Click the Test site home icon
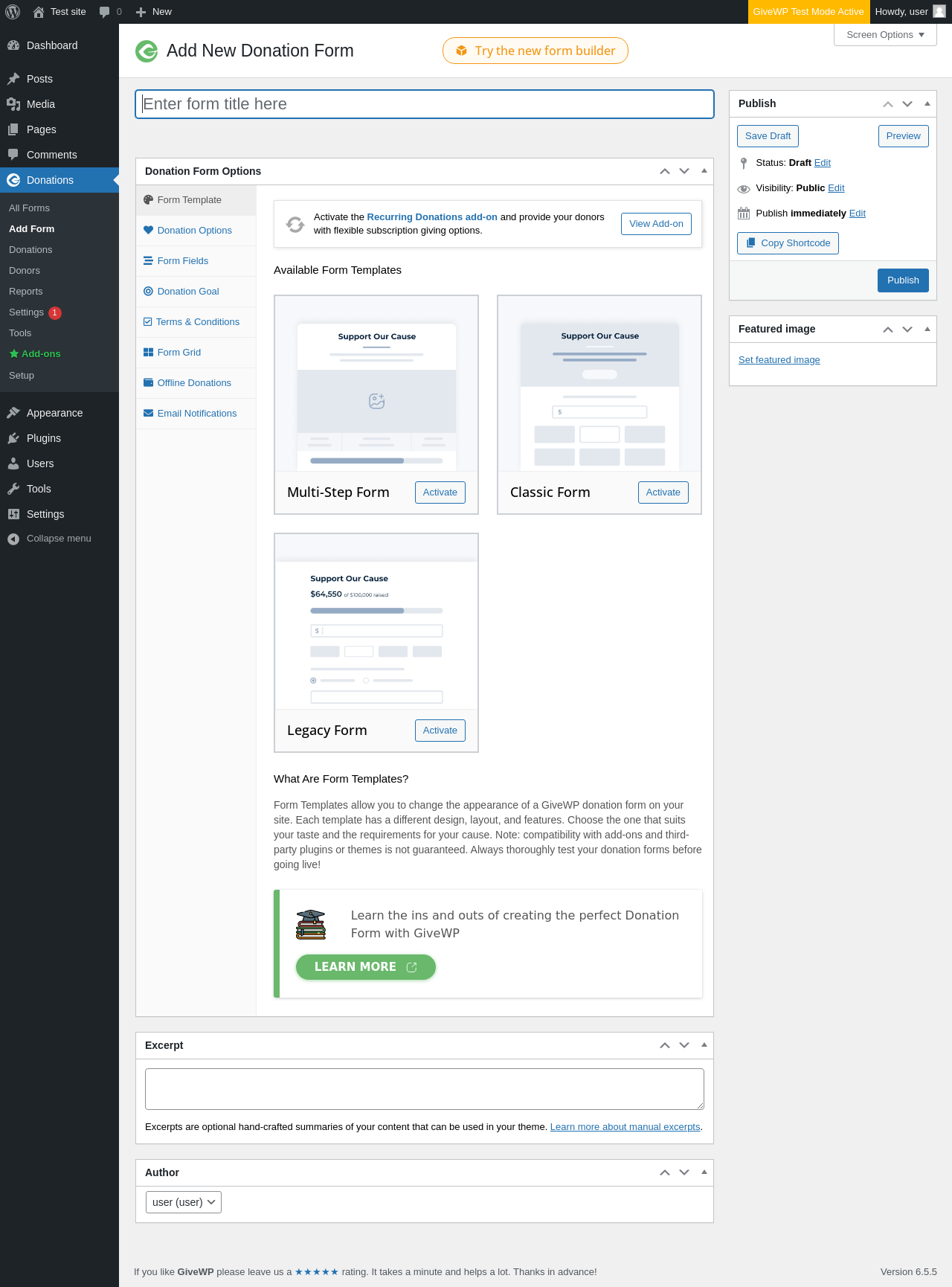Viewport: 952px width, 1287px height. [39, 12]
